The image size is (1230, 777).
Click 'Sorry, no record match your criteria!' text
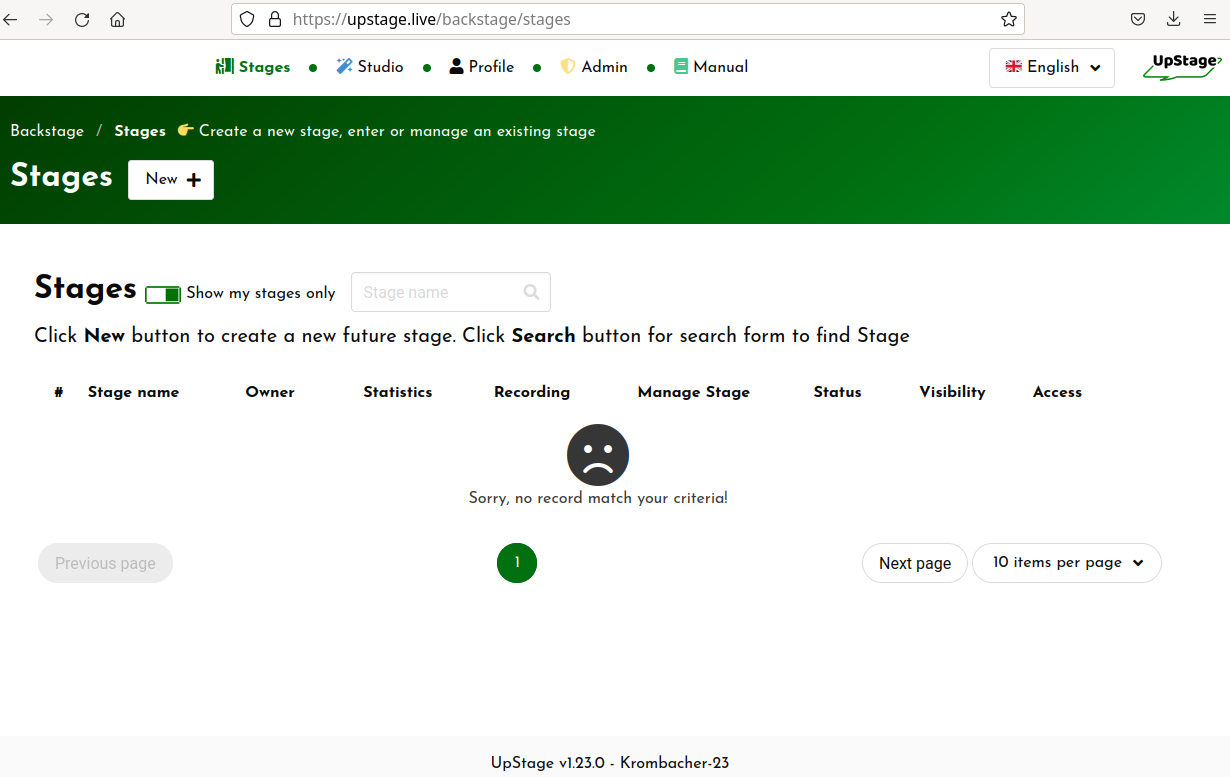(598, 498)
